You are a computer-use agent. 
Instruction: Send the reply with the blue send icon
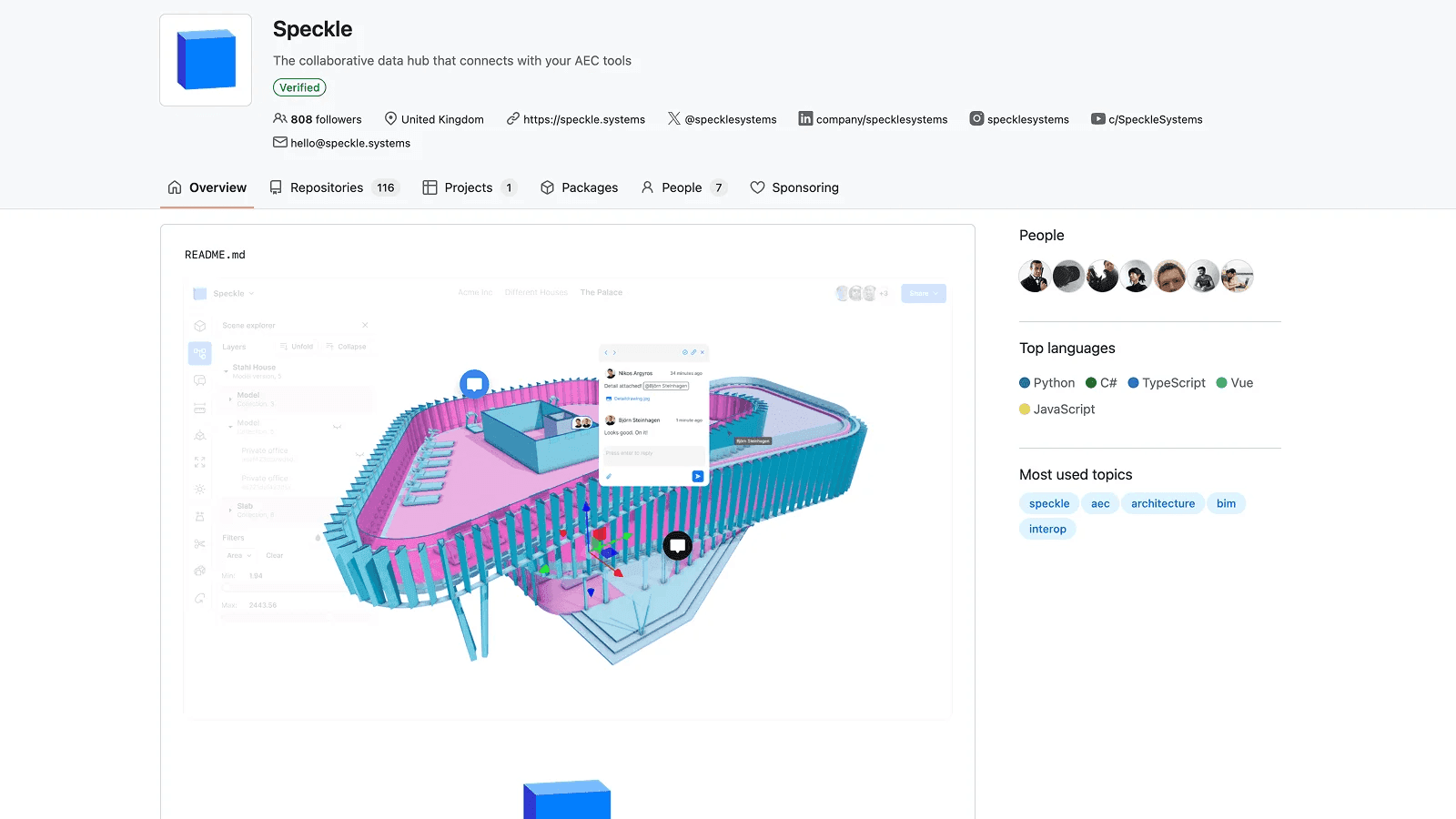click(698, 476)
